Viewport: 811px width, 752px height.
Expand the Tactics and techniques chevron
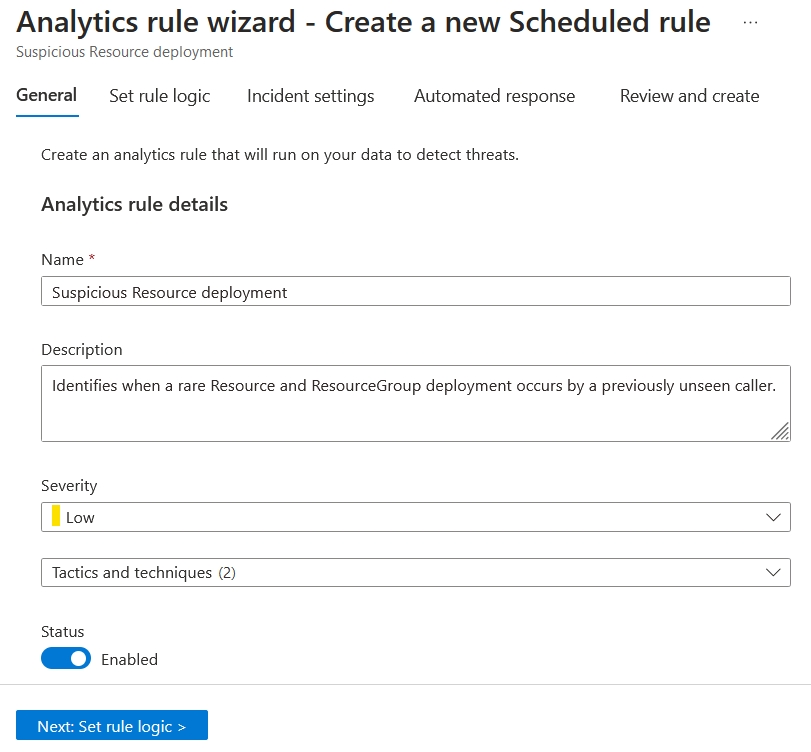[771, 572]
